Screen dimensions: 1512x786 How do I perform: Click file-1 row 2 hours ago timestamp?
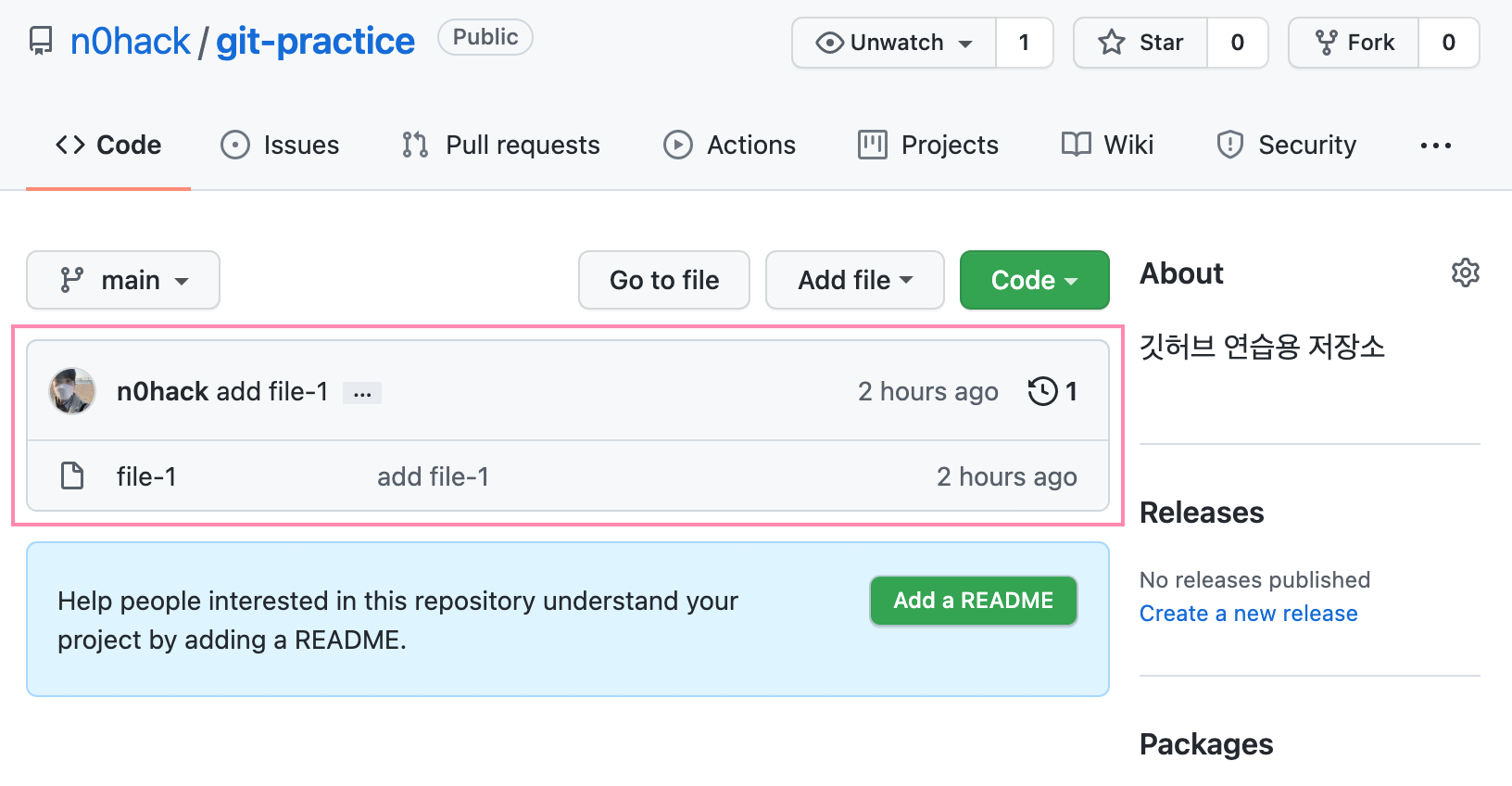point(1007,477)
